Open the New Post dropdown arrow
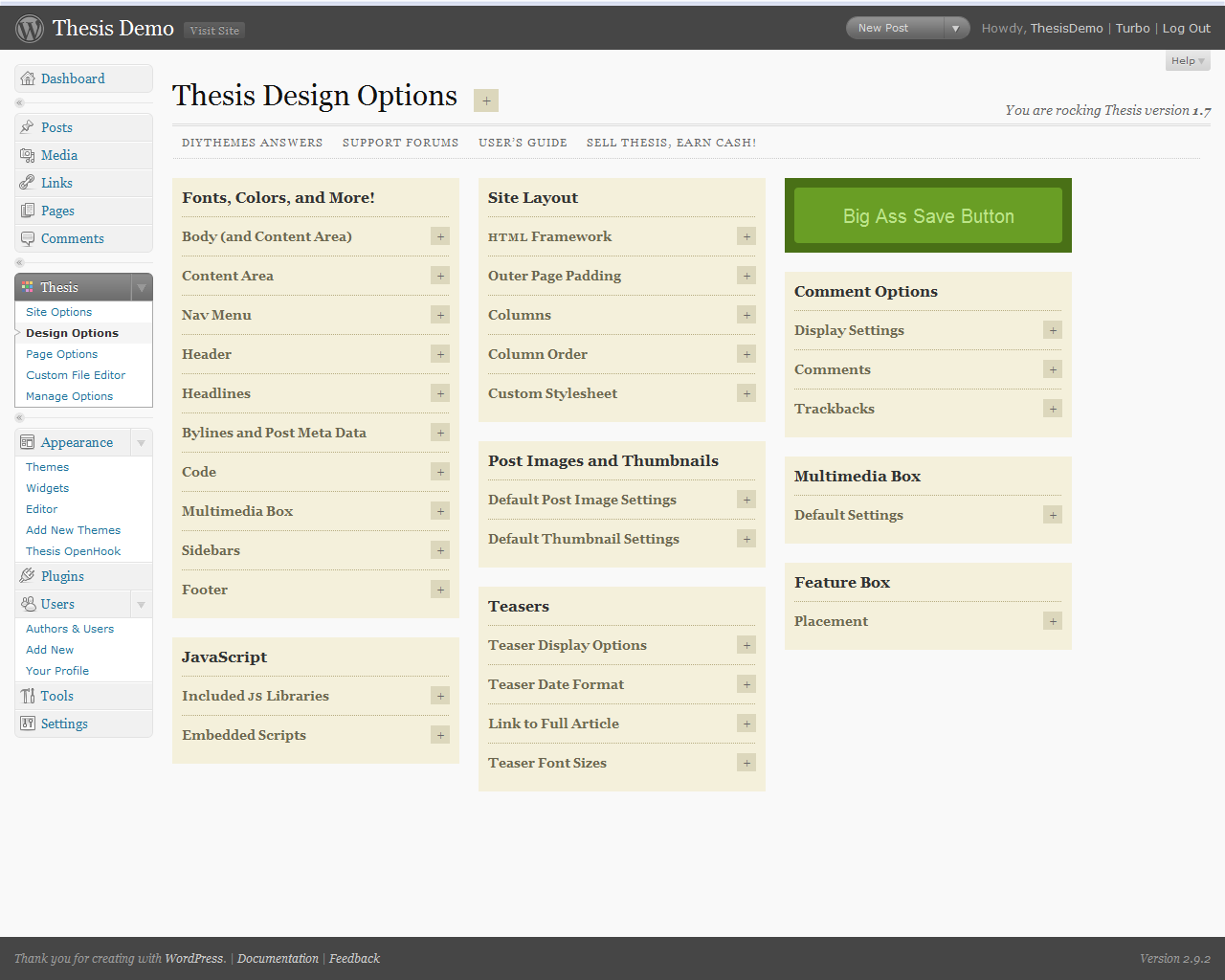 (x=955, y=29)
